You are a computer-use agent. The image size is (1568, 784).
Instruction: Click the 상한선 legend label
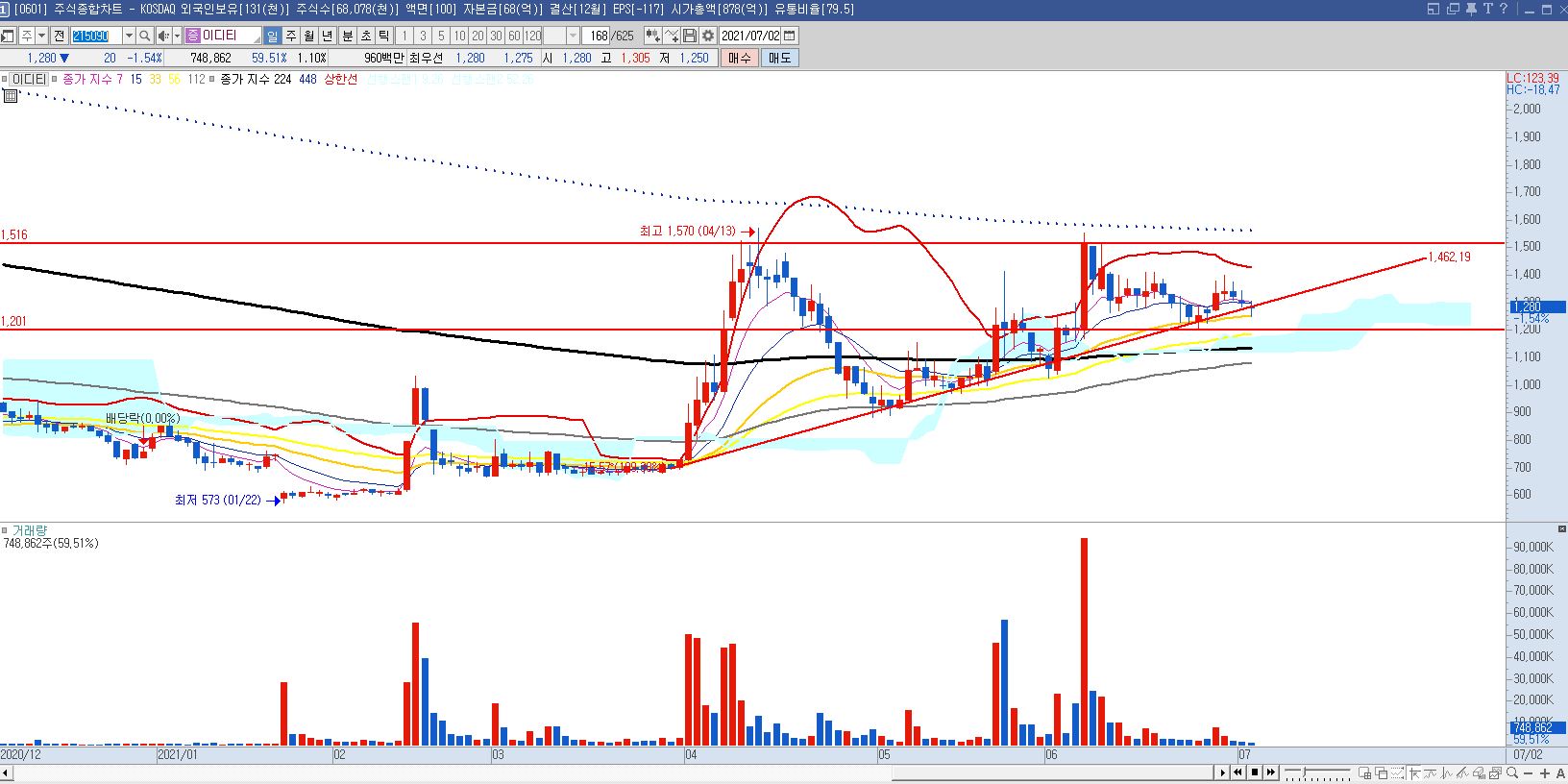(341, 80)
